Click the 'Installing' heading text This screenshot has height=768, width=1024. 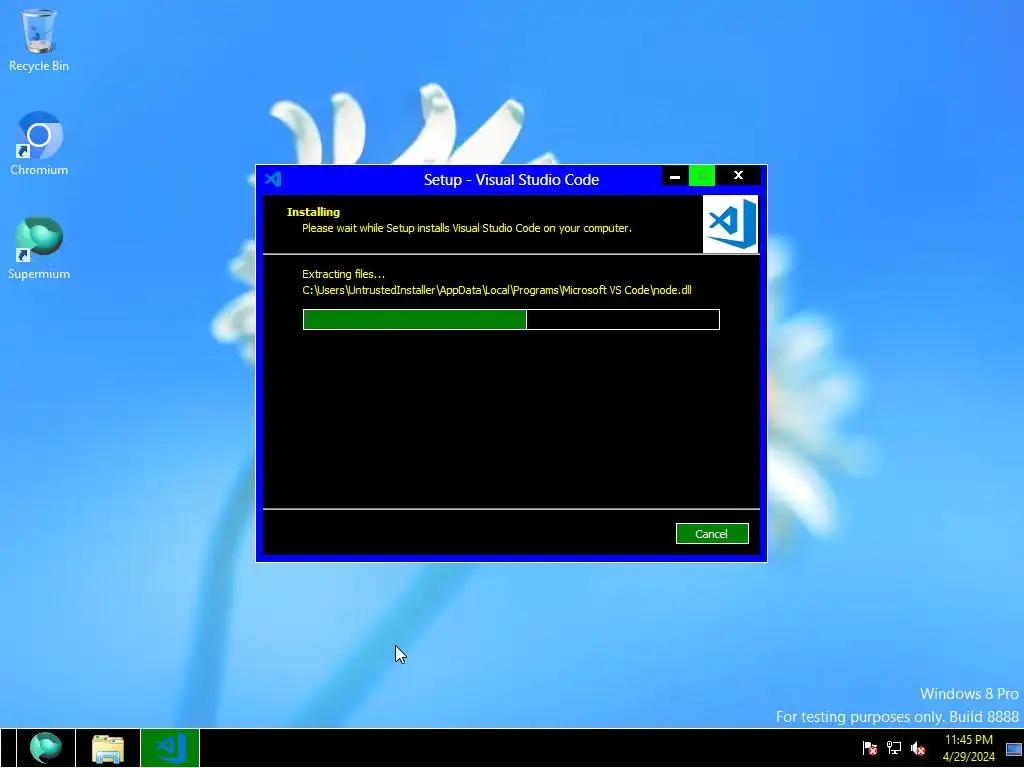pyautogui.click(x=313, y=212)
